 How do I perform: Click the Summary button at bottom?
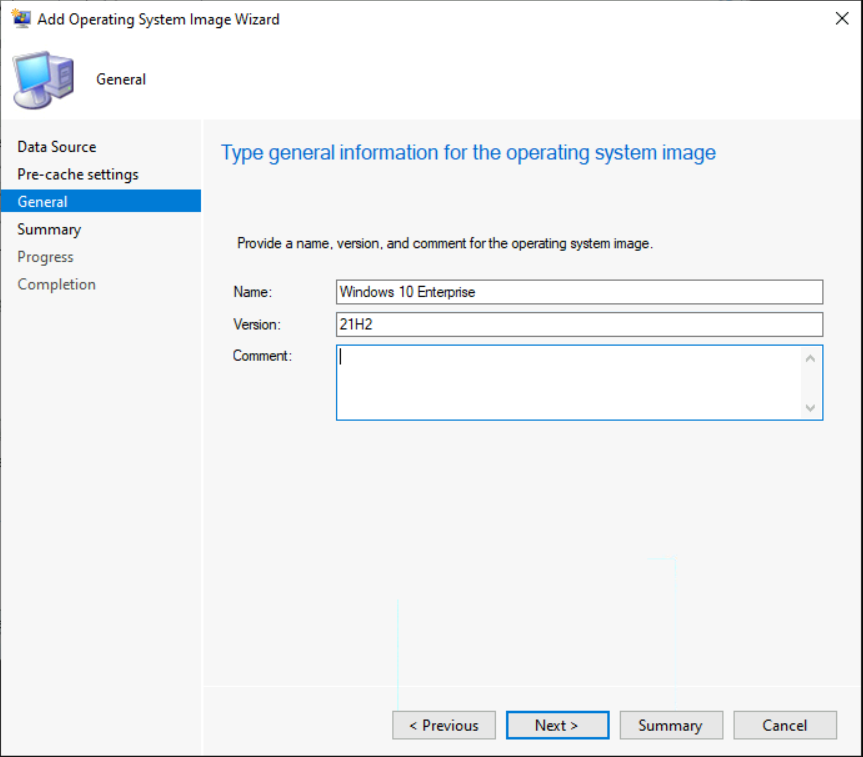671,726
